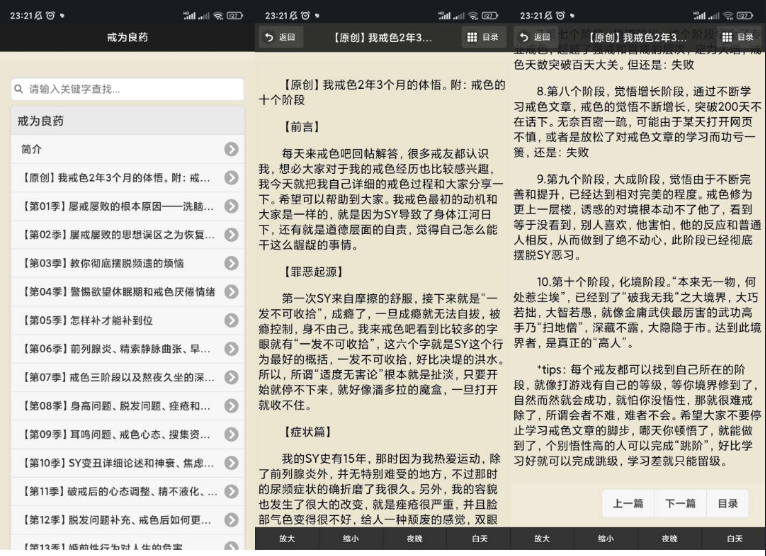Open the 目录 grid icon in the rightmost reader header

click(x=738, y=37)
